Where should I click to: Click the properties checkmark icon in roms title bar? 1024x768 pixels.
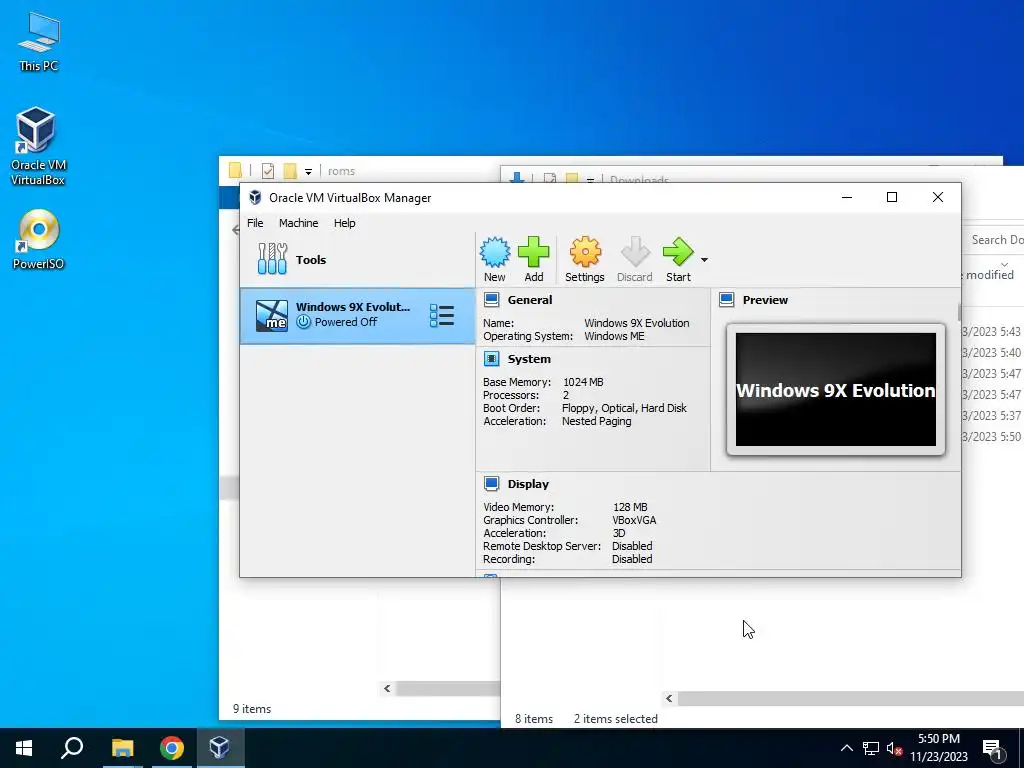pos(268,171)
